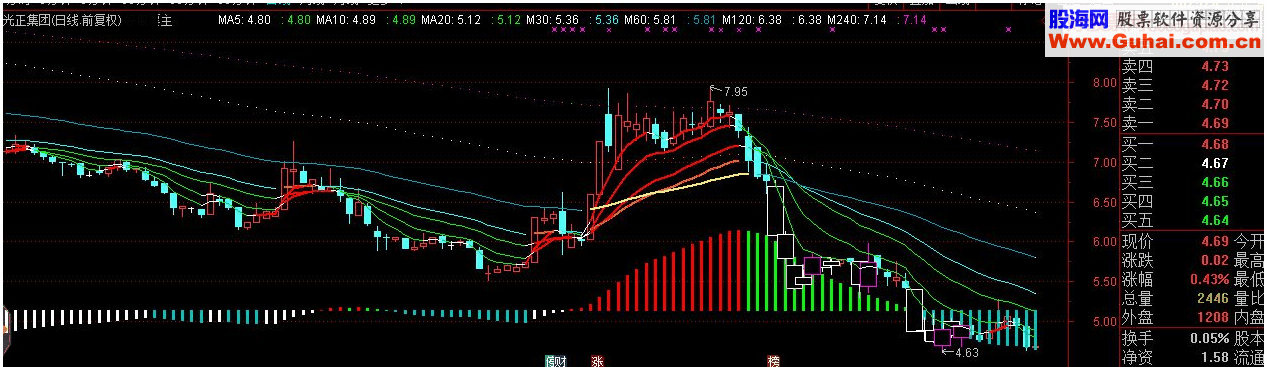Select the M120: 6.38 indicator label

[x=753, y=20]
